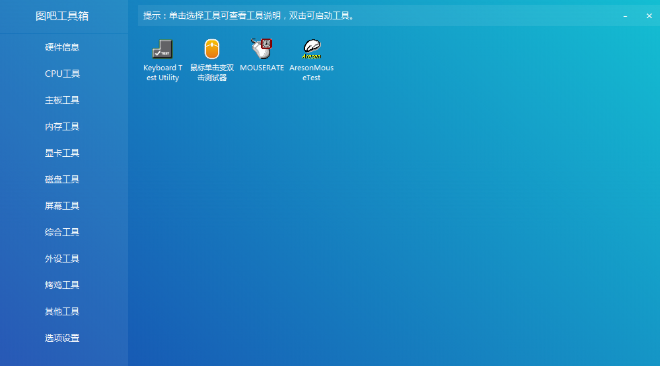Open 选项设置 settings page
This screenshot has height=366, width=660.
pos(62,338)
